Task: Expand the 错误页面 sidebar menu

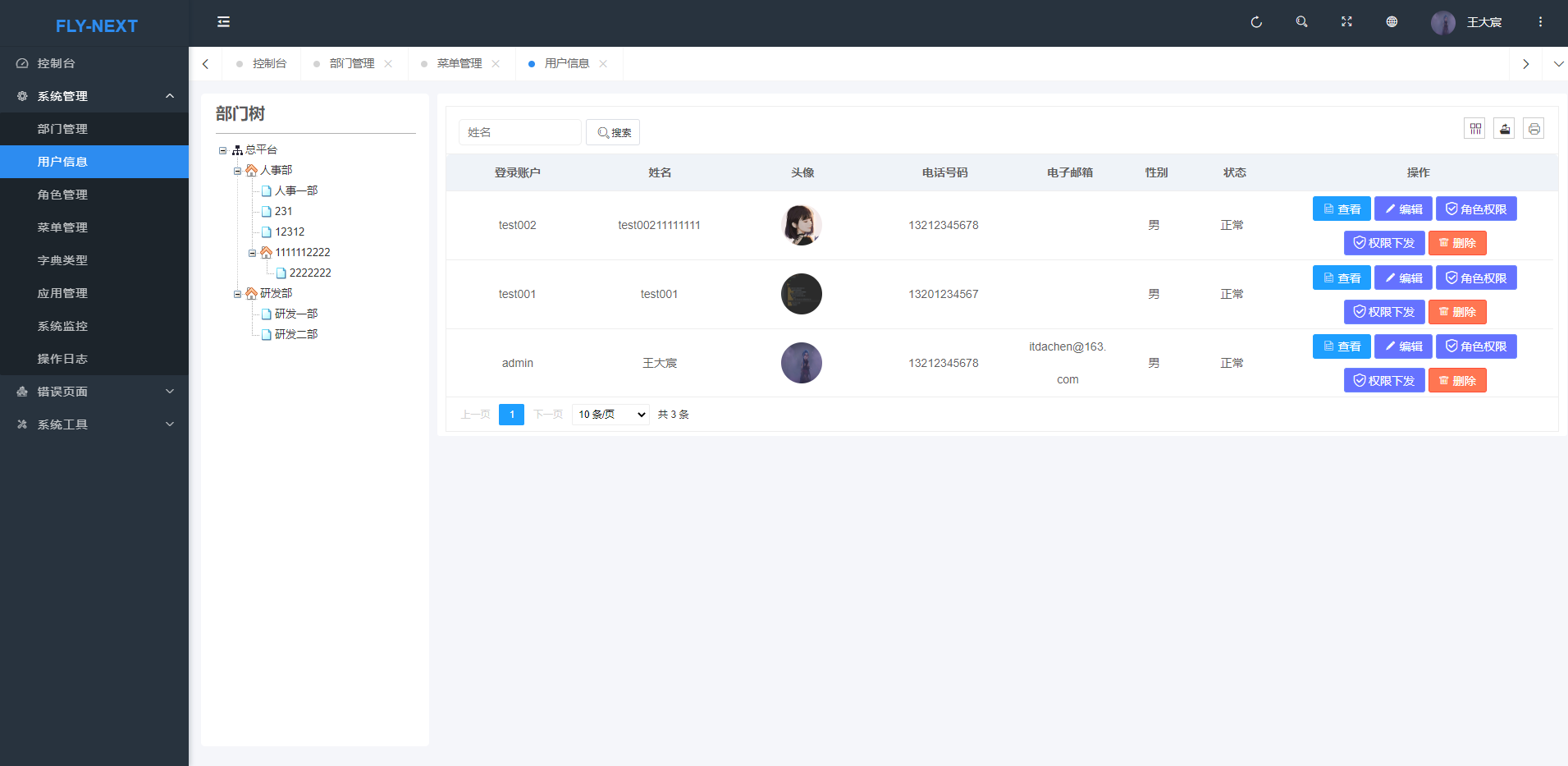Action: [94, 392]
